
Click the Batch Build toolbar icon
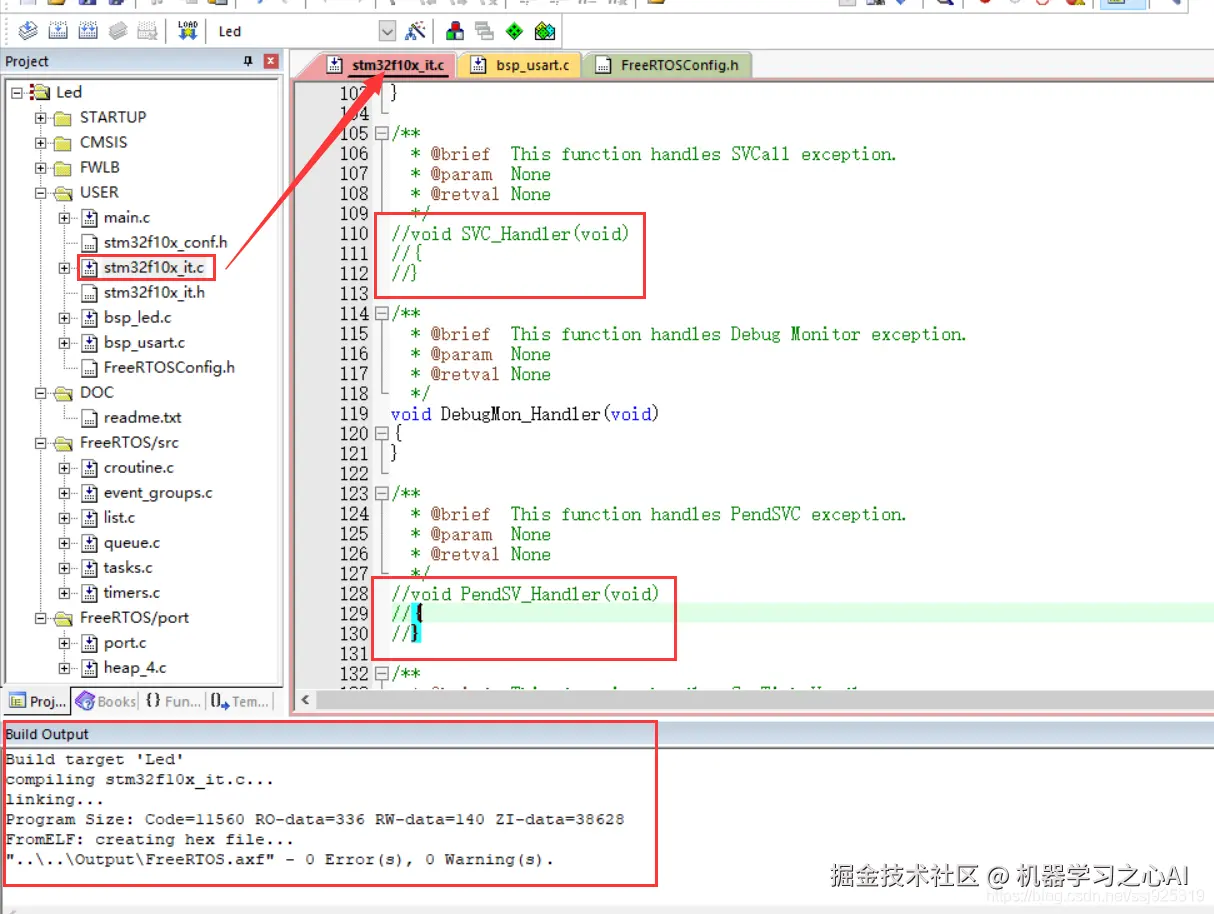[x=118, y=31]
